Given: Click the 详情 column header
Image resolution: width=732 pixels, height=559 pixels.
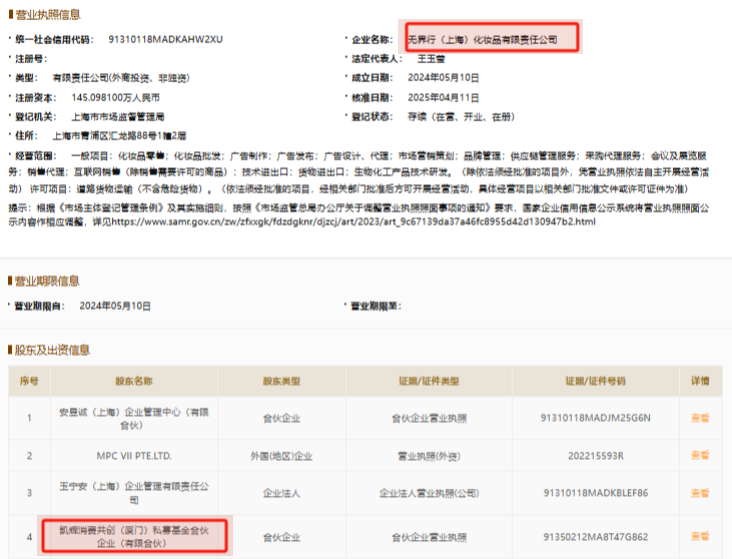Looking at the screenshot, I should coord(700,381).
